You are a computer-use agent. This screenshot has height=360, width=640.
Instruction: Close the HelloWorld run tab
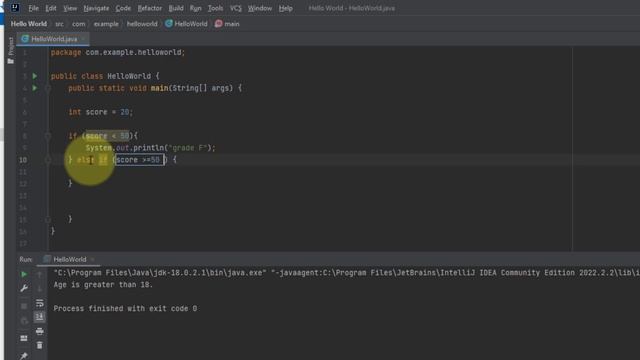pos(93,259)
